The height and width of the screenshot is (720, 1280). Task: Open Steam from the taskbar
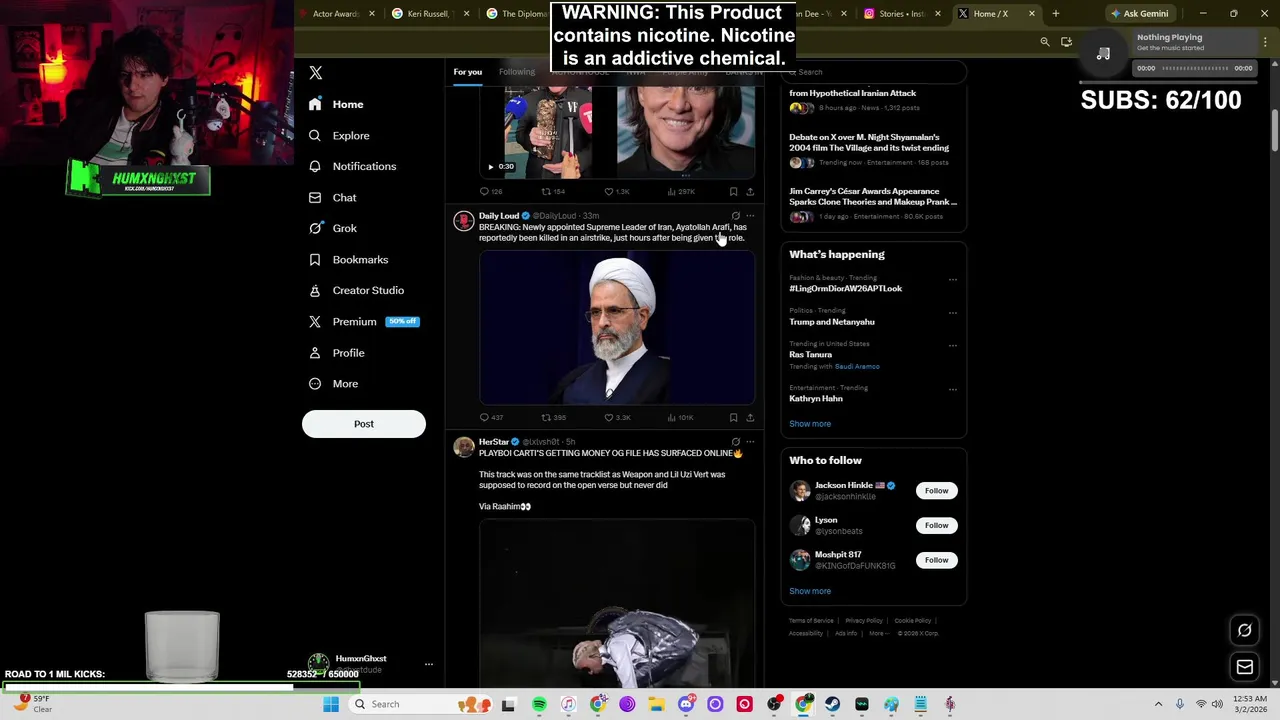coord(832,705)
